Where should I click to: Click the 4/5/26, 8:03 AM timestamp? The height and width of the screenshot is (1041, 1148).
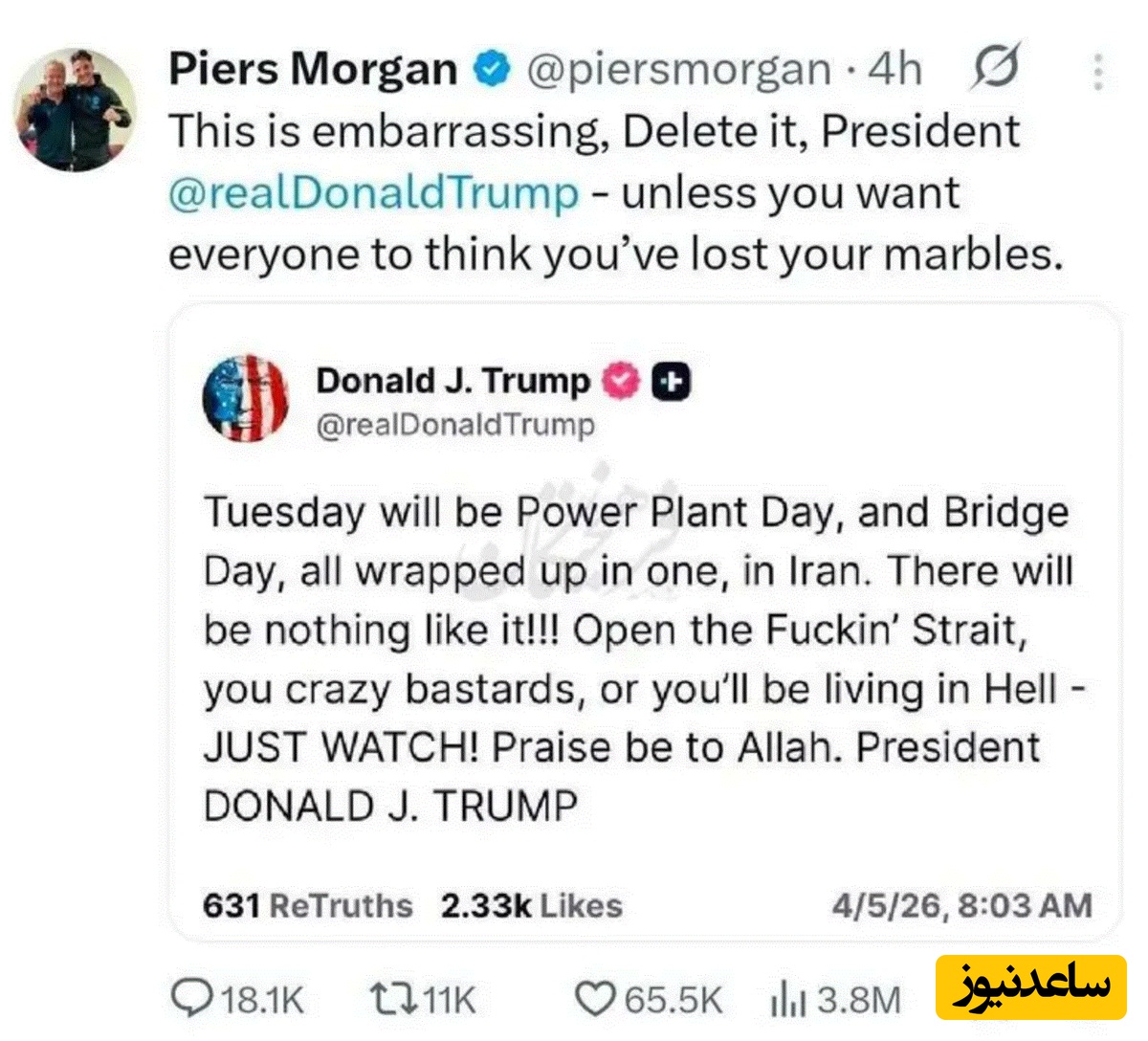click(961, 905)
